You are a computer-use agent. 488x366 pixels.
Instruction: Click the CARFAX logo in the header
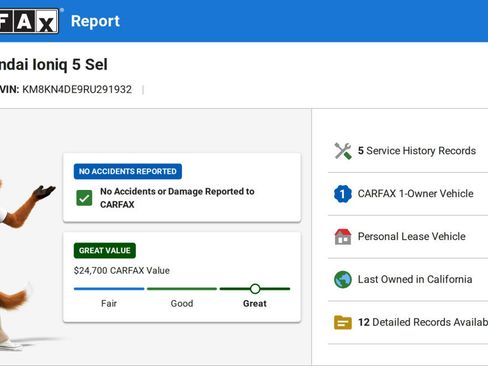(x=29, y=21)
